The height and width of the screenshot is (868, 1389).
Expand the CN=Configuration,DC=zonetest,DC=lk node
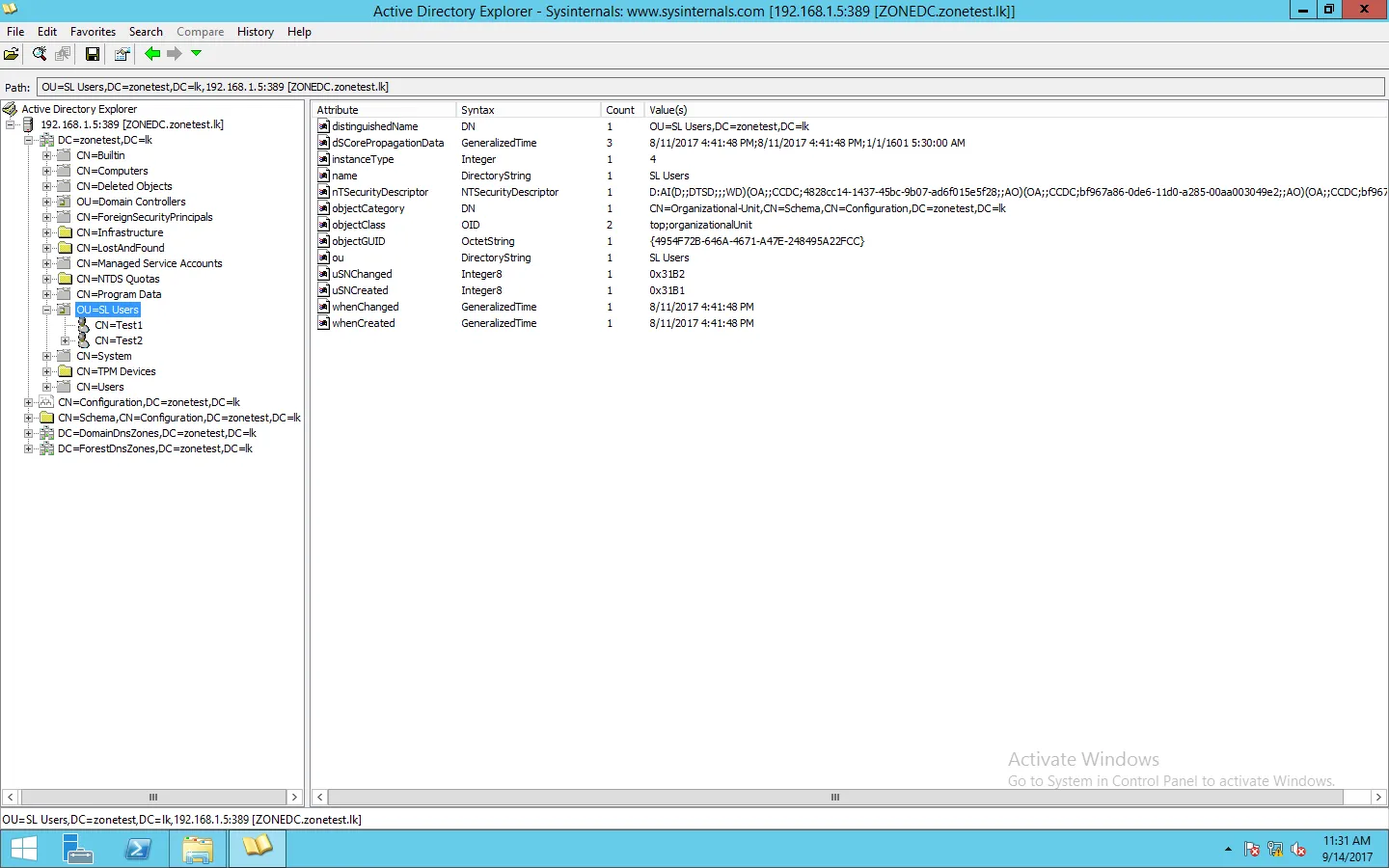pos(29,402)
